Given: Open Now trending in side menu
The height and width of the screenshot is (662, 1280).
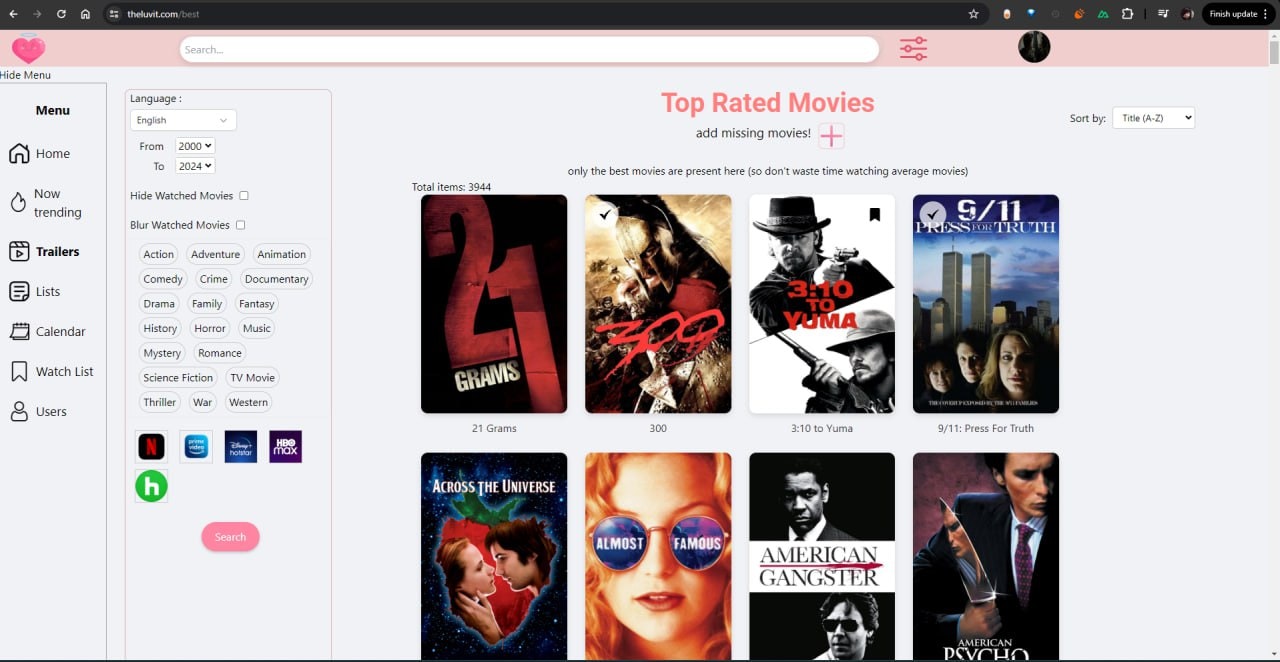Looking at the screenshot, I should tap(46, 203).
